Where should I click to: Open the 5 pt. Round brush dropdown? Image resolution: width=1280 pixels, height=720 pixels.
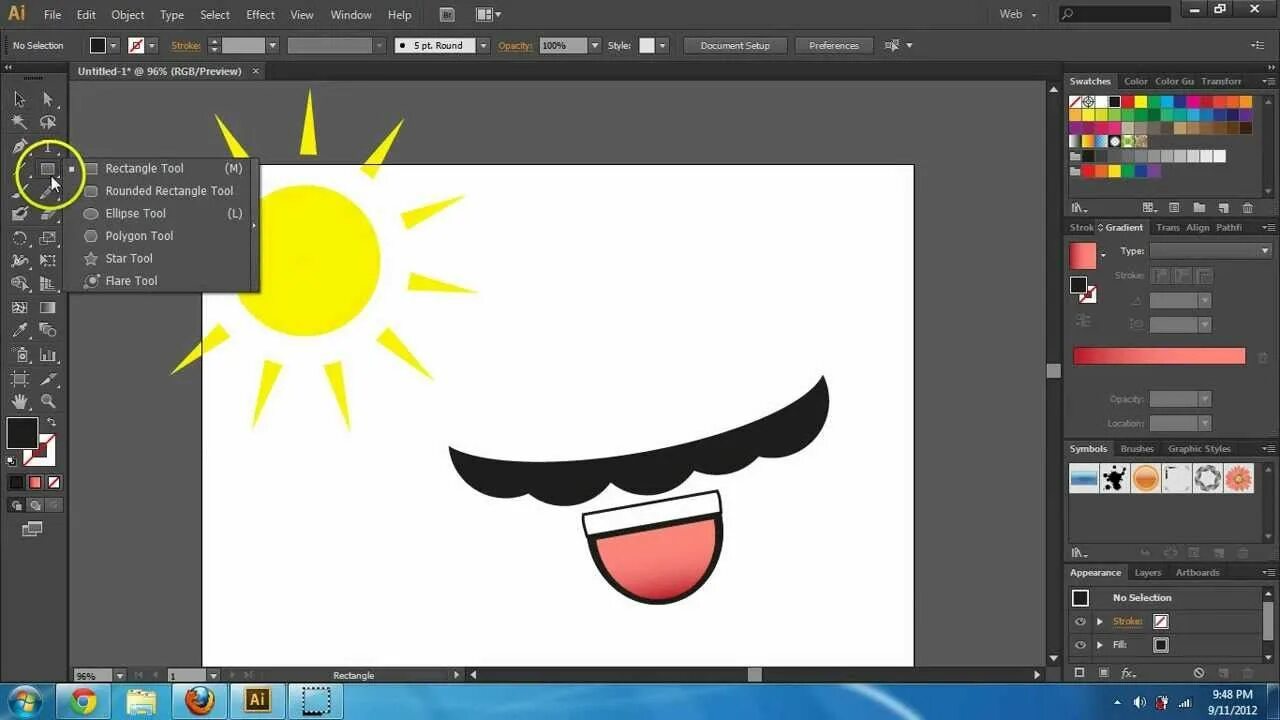tap(483, 46)
